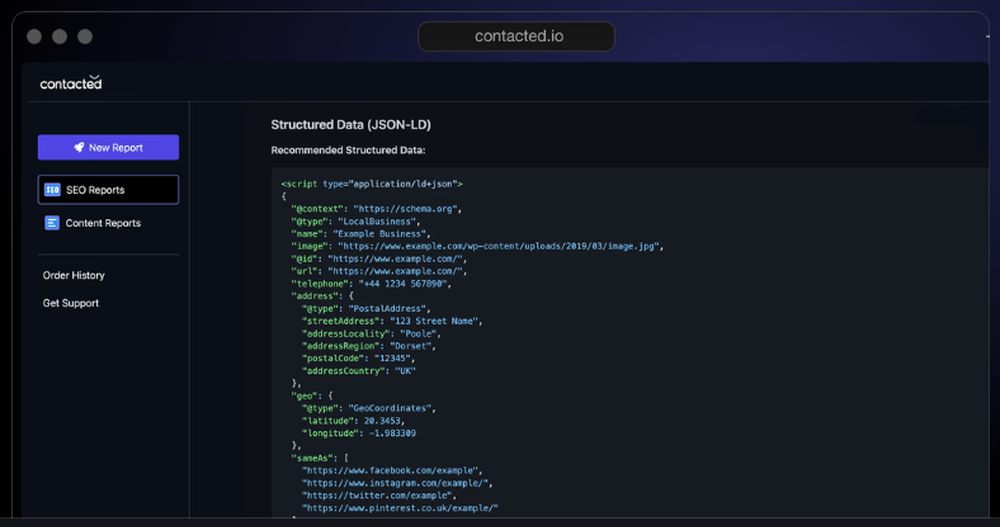Click the "postalCode": "12345" line
Viewport: 1000px width, 527px height.
[x=358, y=358]
